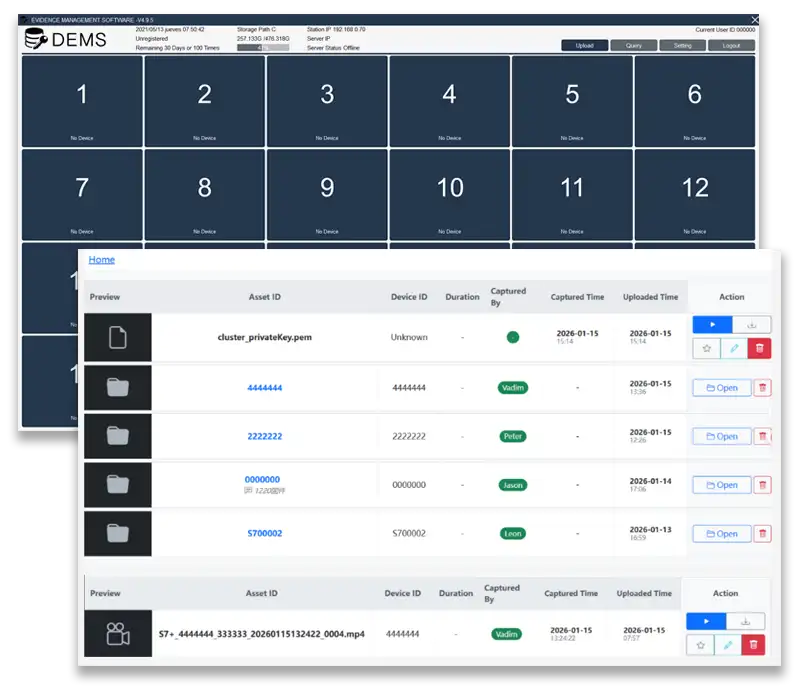Delete the S7+ mp4 video asset
This screenshot has height=700, width=800.
pos(753,645)
